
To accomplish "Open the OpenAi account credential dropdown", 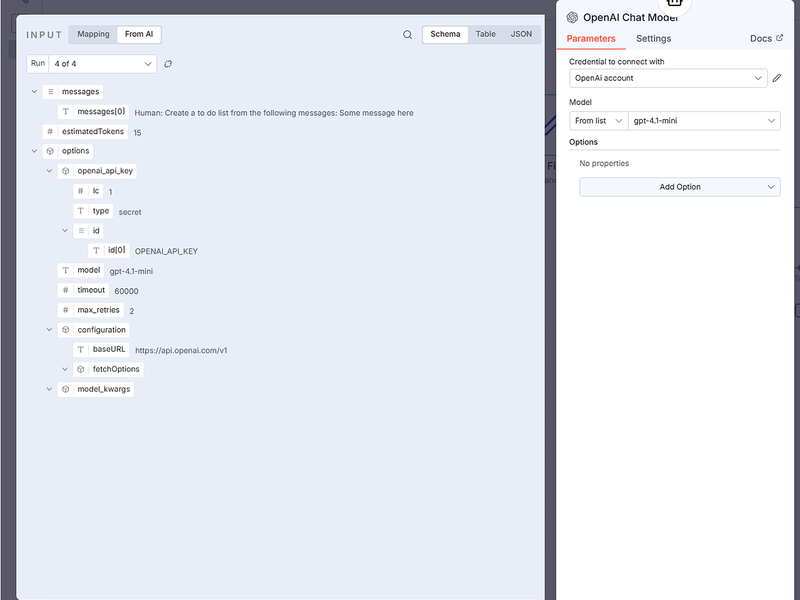I will 668,78.
